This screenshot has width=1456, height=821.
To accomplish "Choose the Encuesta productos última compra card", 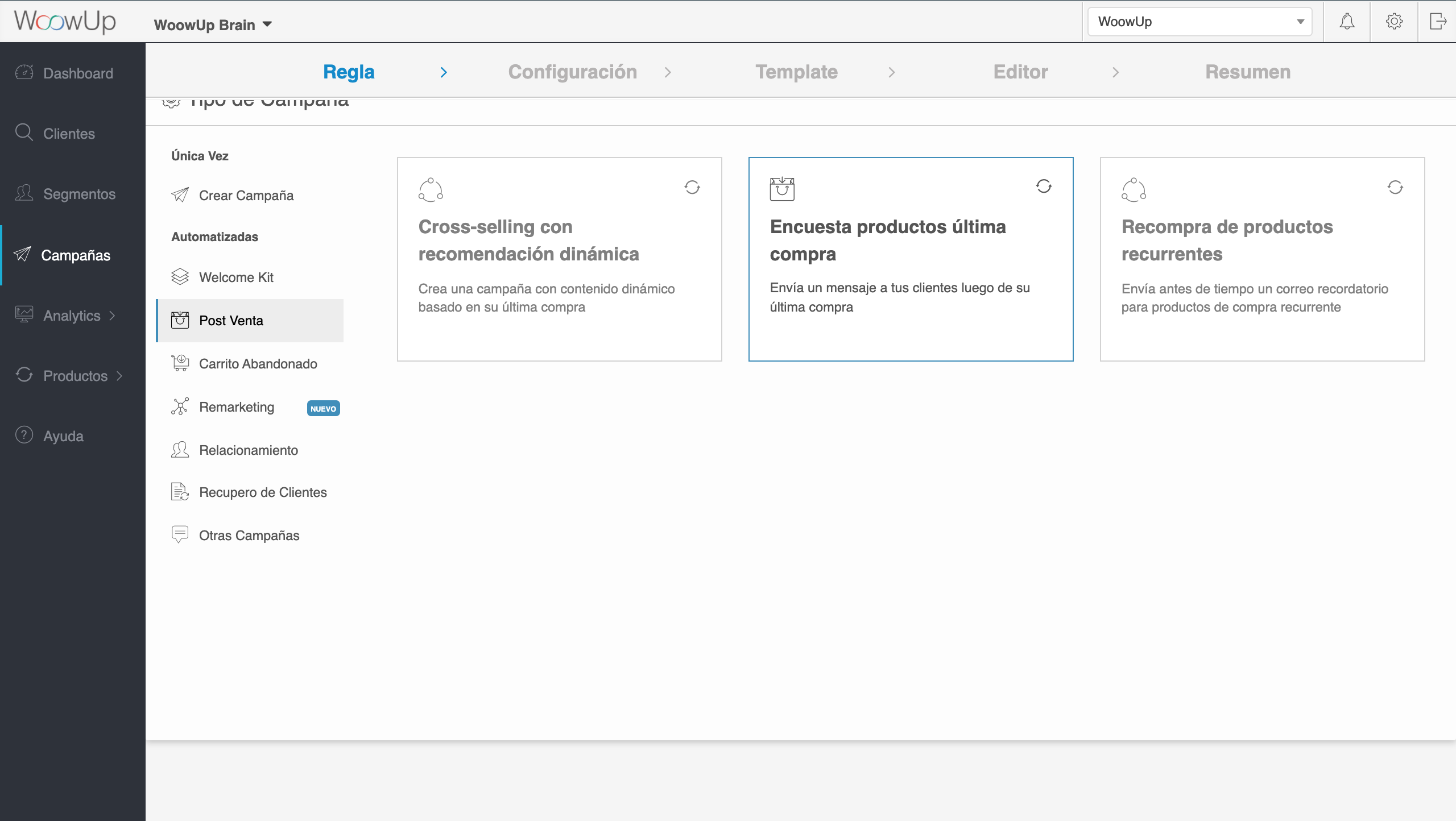I will 911,259.
